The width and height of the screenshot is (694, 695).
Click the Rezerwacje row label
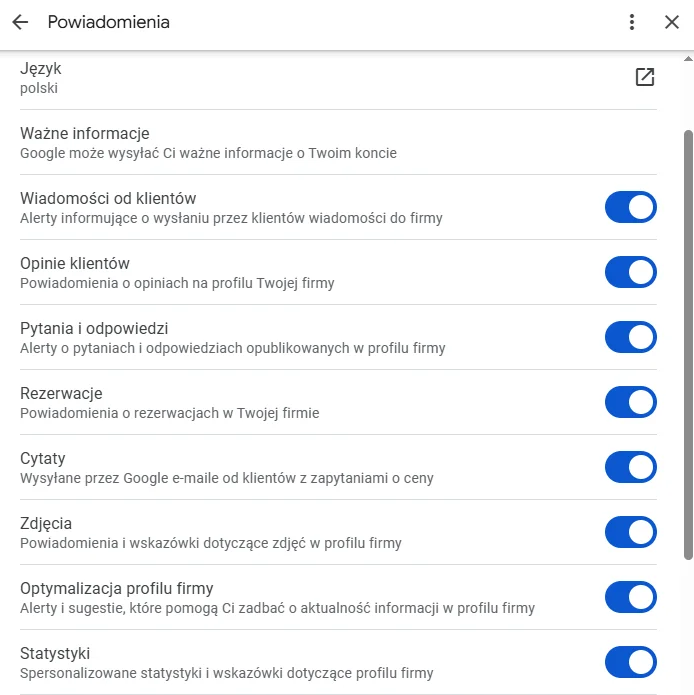[x=61, y=393]
